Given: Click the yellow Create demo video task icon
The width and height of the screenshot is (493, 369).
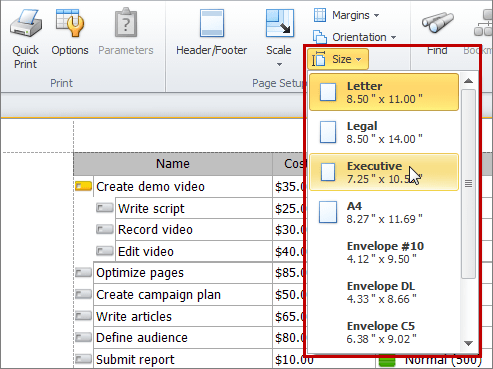Looking at the screenshot, I should pos(83,186).
